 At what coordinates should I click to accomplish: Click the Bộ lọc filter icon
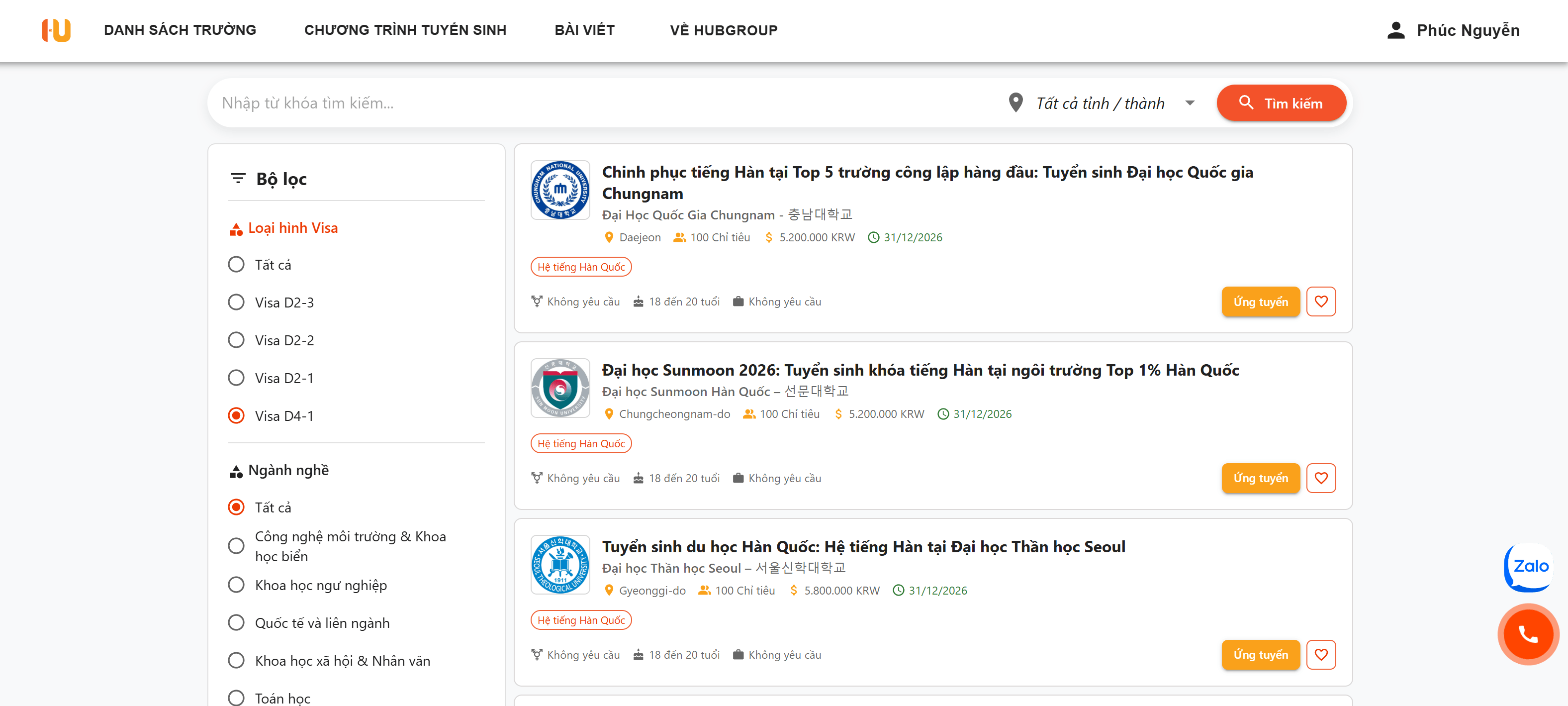pyautogui.click(x=238, y=179)
